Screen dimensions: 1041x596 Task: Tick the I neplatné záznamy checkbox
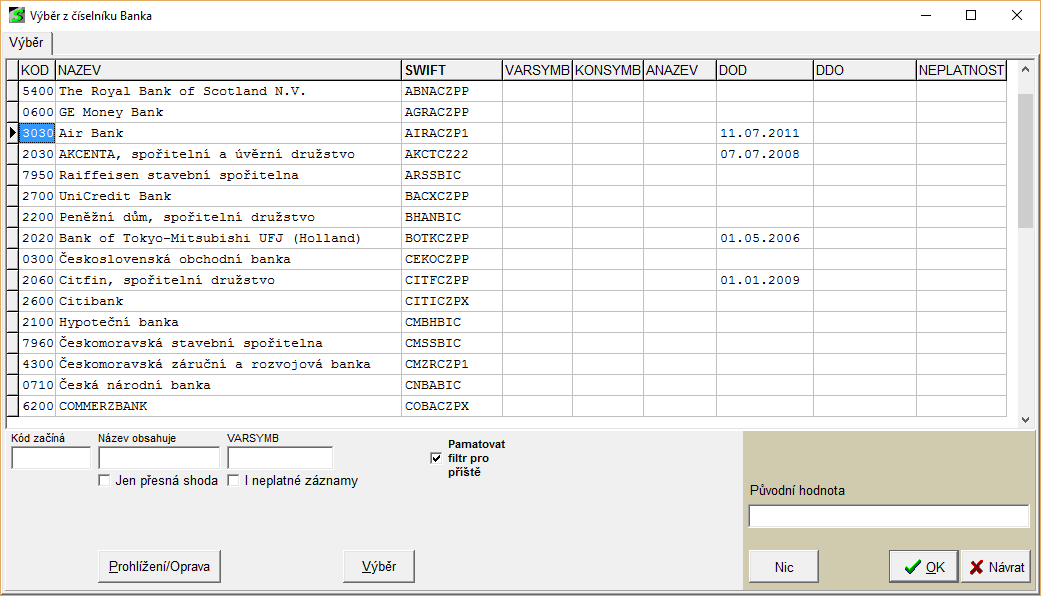233,481
